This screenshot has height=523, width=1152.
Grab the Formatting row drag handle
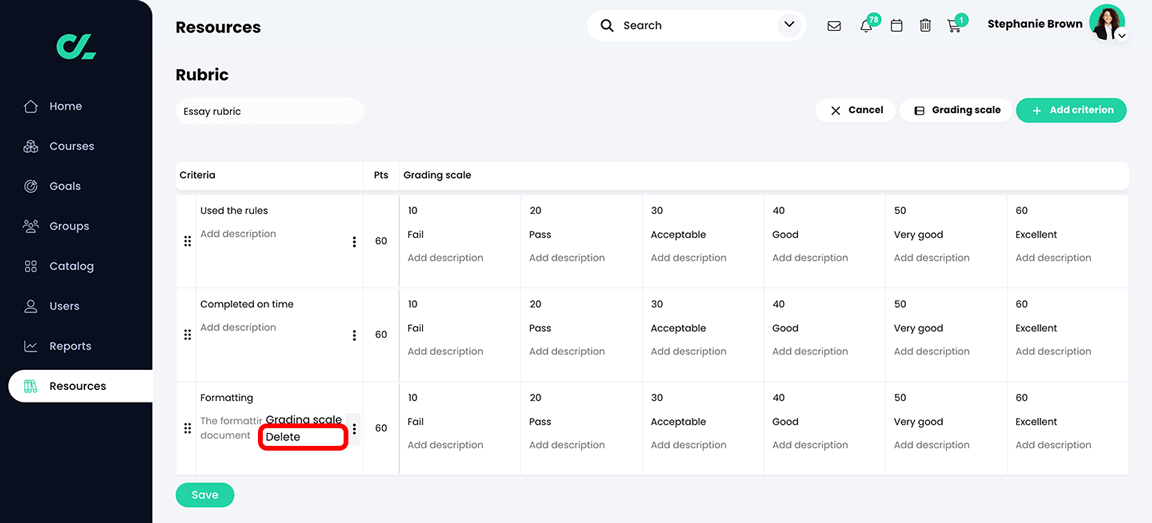(x=187, y=428)
